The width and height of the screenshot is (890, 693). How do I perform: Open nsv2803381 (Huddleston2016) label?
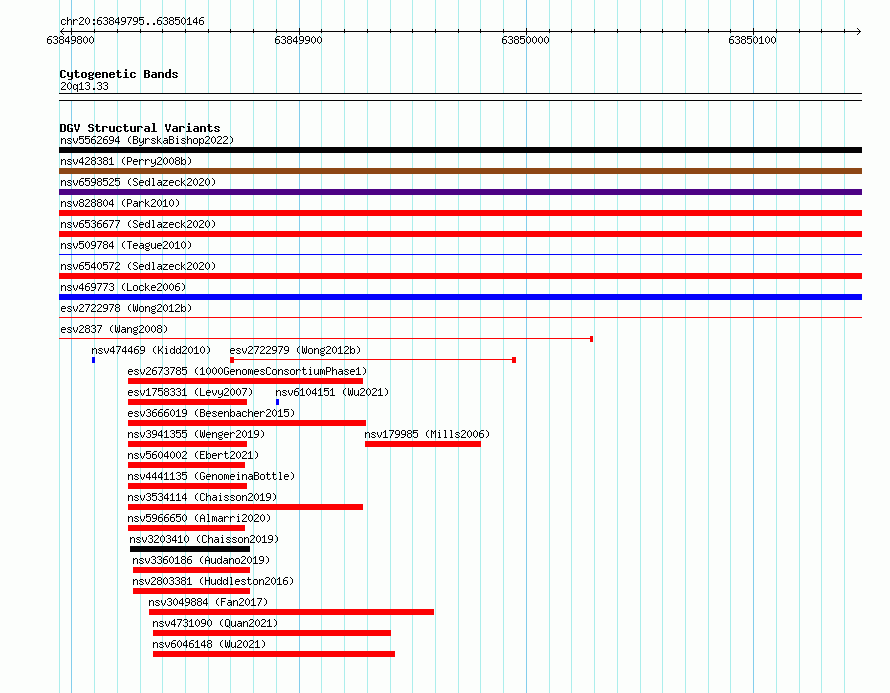pyautogui.click(x=213, y=581)
